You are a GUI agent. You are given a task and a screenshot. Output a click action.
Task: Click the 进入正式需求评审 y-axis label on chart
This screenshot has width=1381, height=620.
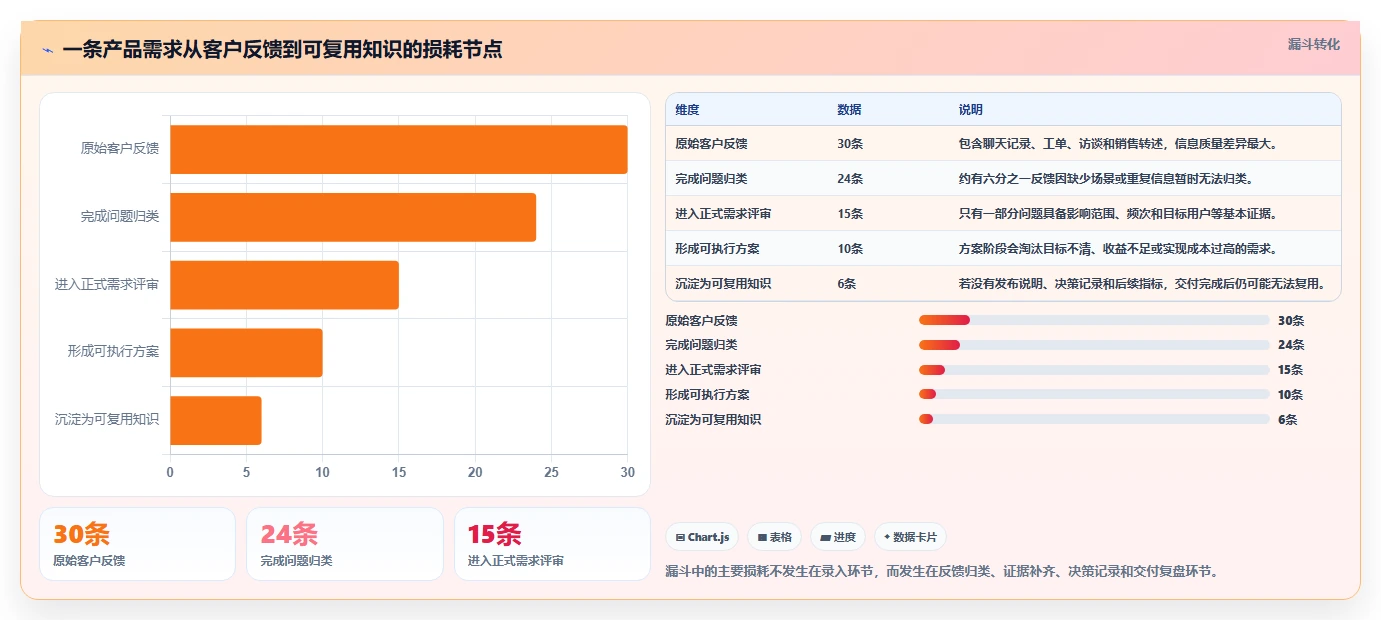[107, 285]
